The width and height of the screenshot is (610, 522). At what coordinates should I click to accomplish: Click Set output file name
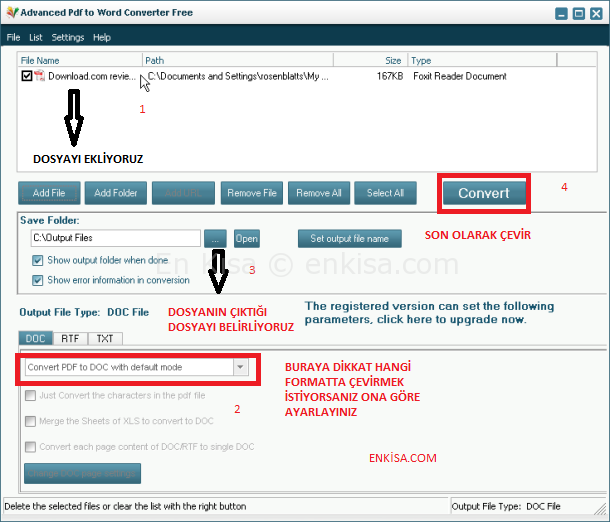(x=350, y=238)
